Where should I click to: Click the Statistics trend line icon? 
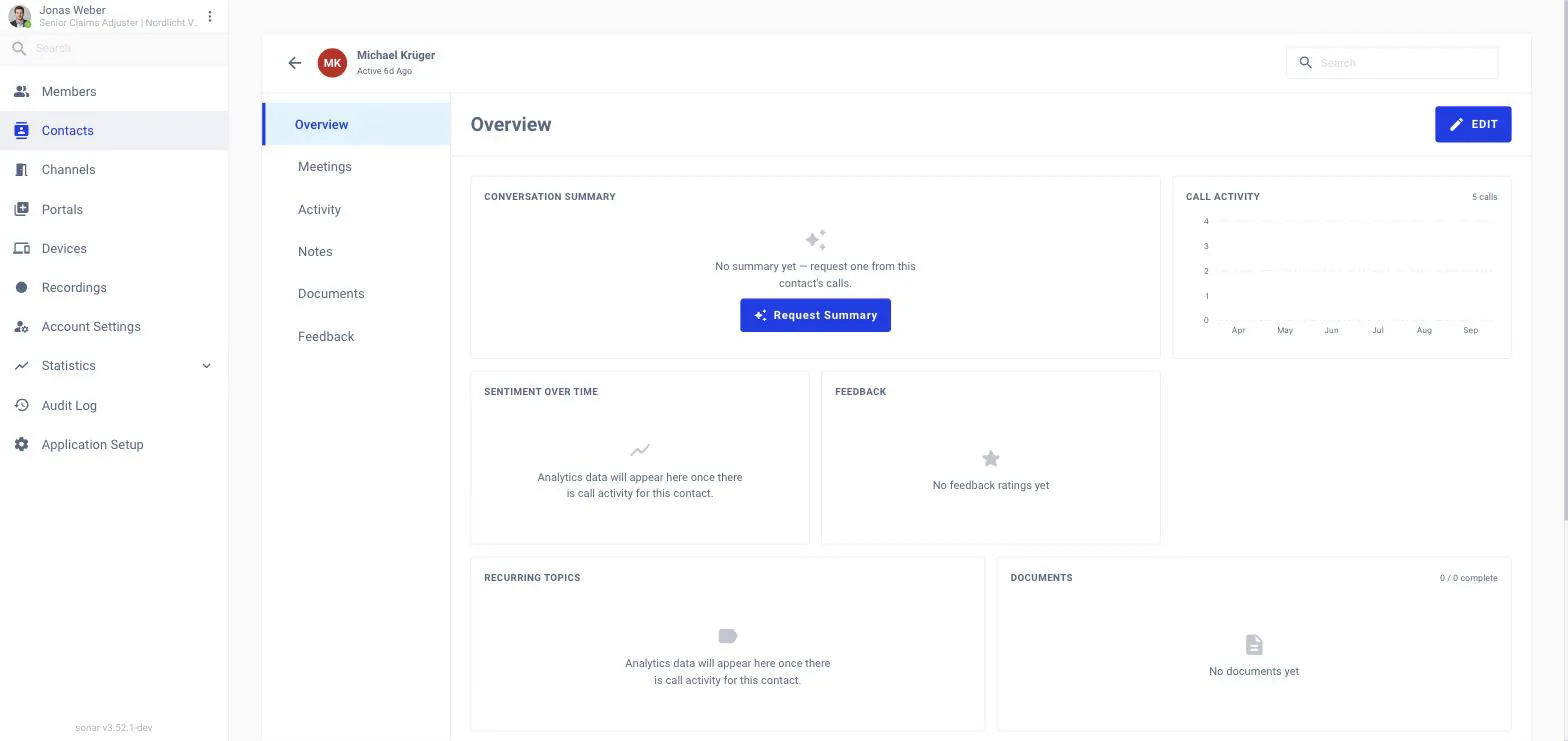(21, 366)
